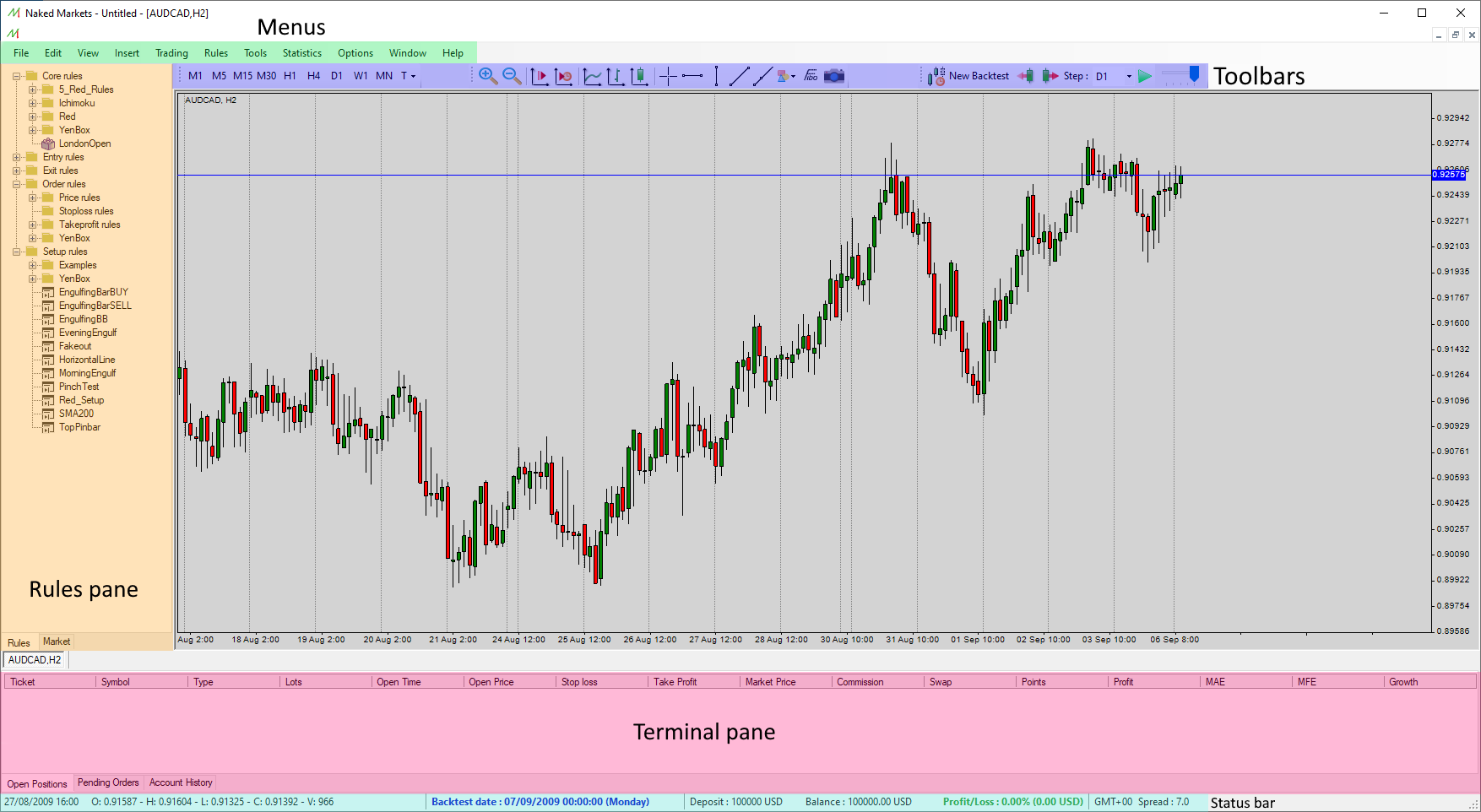Image resolution: width=1481 pixels, height=812 pixels.
Task: Expand the Entry rules node
Action: [x=16, y=157]
